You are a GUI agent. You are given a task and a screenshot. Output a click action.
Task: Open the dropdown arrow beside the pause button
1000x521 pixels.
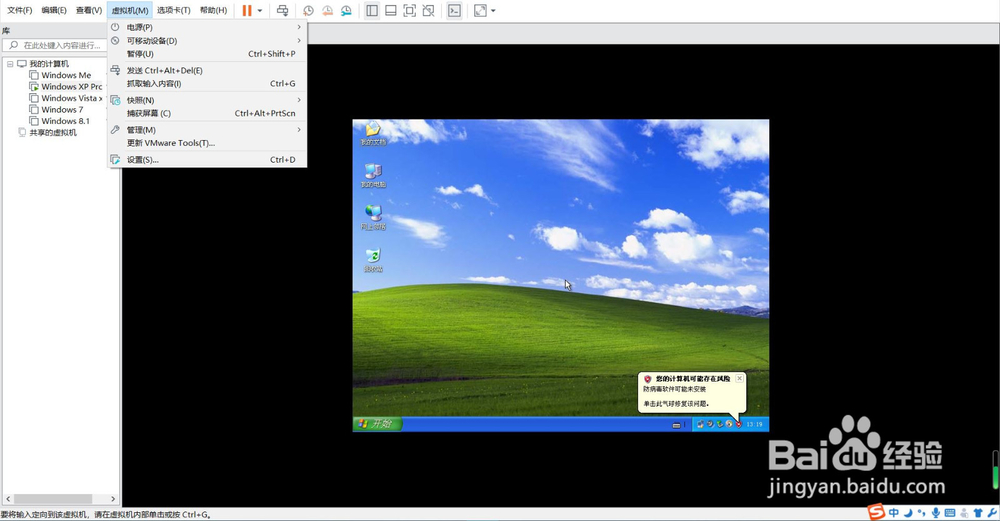[x=260, y=11]
